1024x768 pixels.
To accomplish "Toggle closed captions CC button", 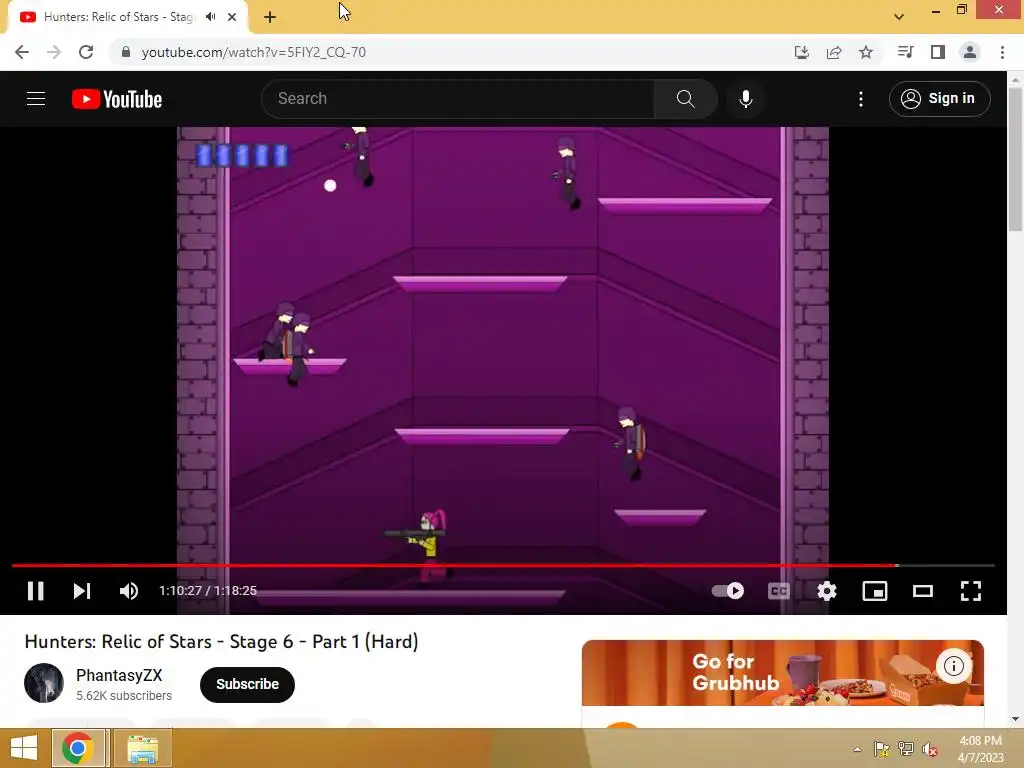I will coord(778,591).
